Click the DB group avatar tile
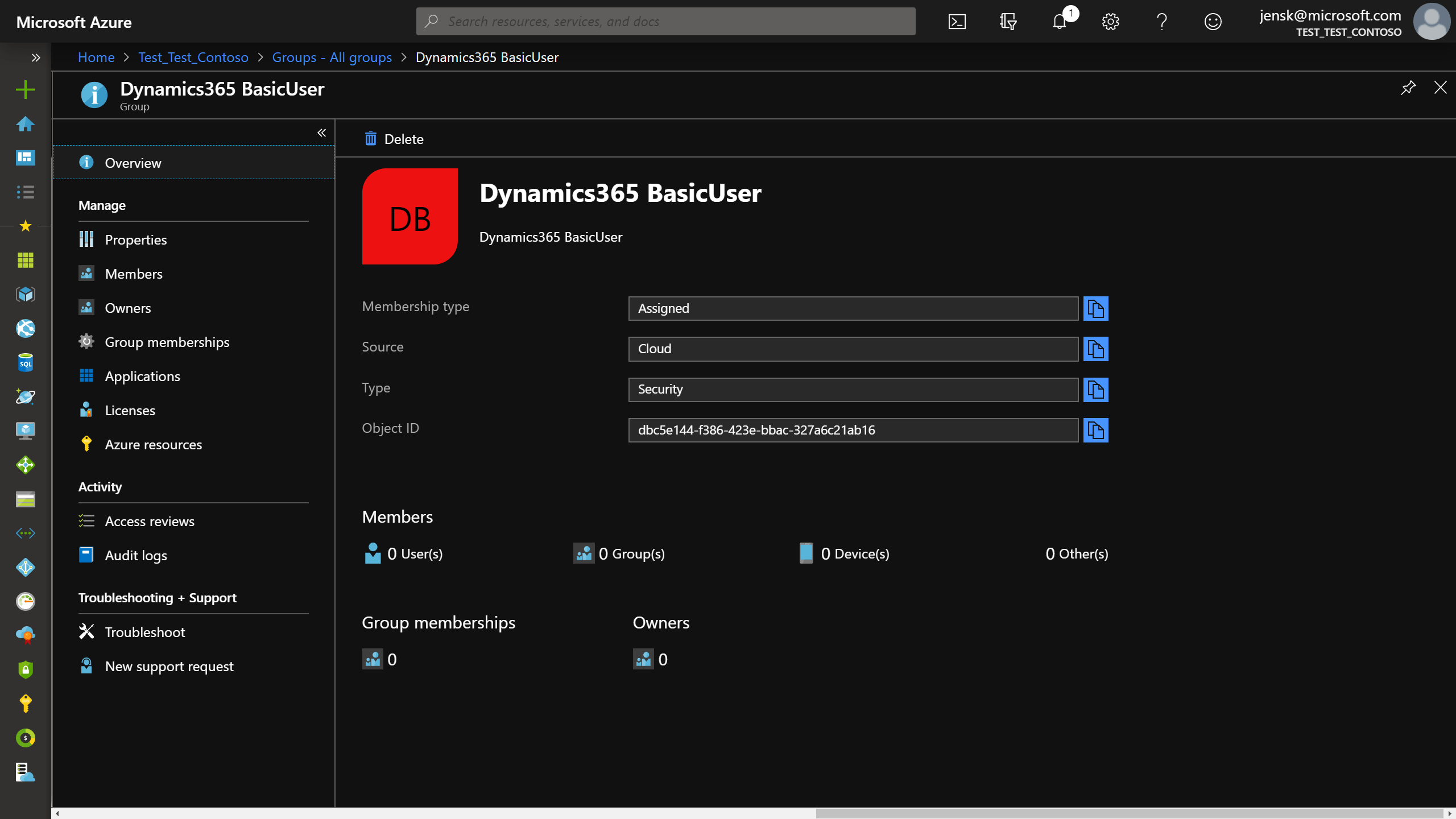 pyautogui.click(x=409, y=216)
